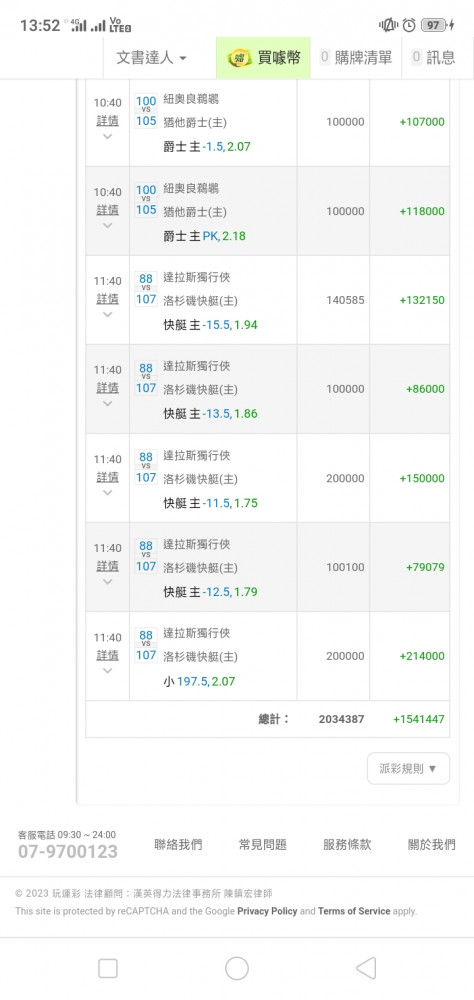Tap the recent apps square icon

tap(108, 968)
